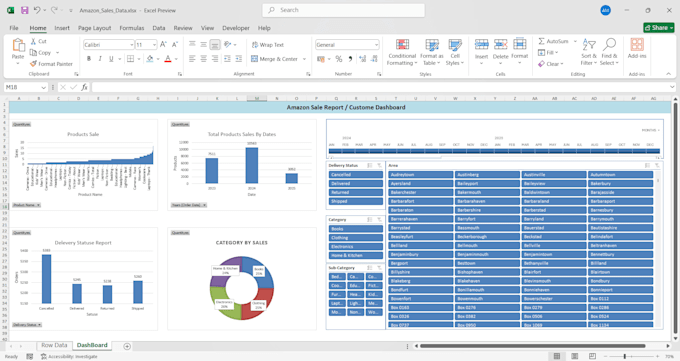Click the Insert cells icon
The width and height of the screenshot is (680, 361).
(x=481, y=44)
